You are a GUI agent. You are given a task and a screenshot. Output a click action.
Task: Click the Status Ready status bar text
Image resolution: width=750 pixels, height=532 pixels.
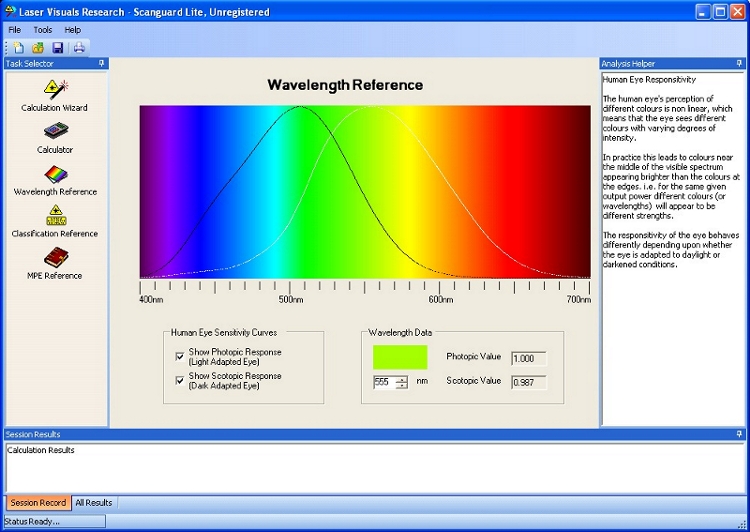[33, 521]
